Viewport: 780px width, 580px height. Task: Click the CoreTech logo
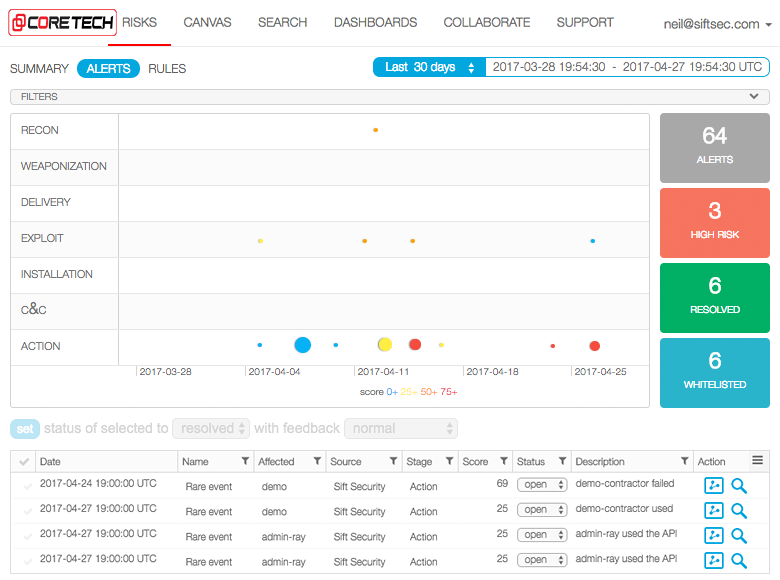[x=63, y=22]
